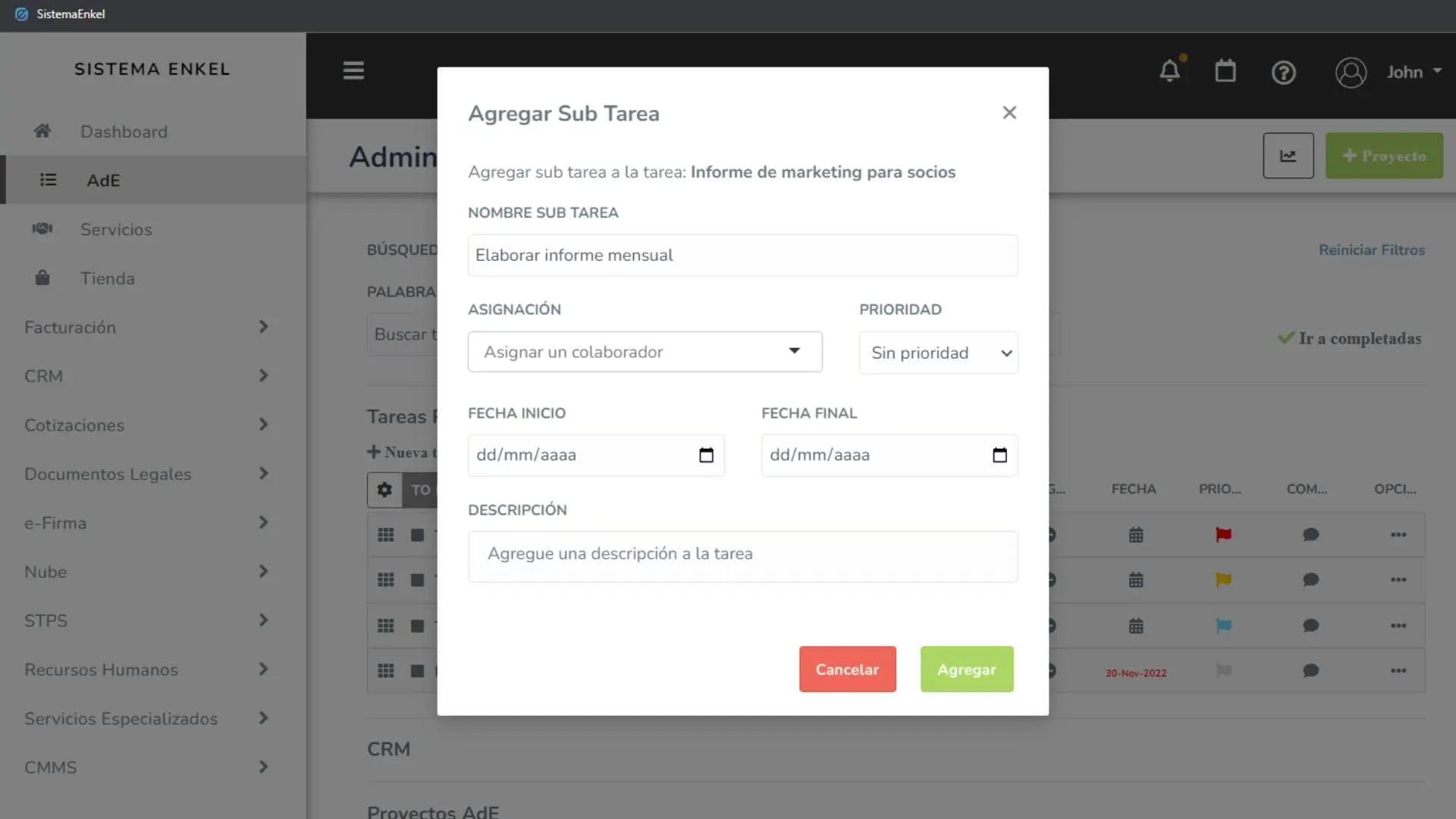Click the user avatar icon next to John
The height and width of the screenshot is (819, 1456).
tap(1351, 72)
